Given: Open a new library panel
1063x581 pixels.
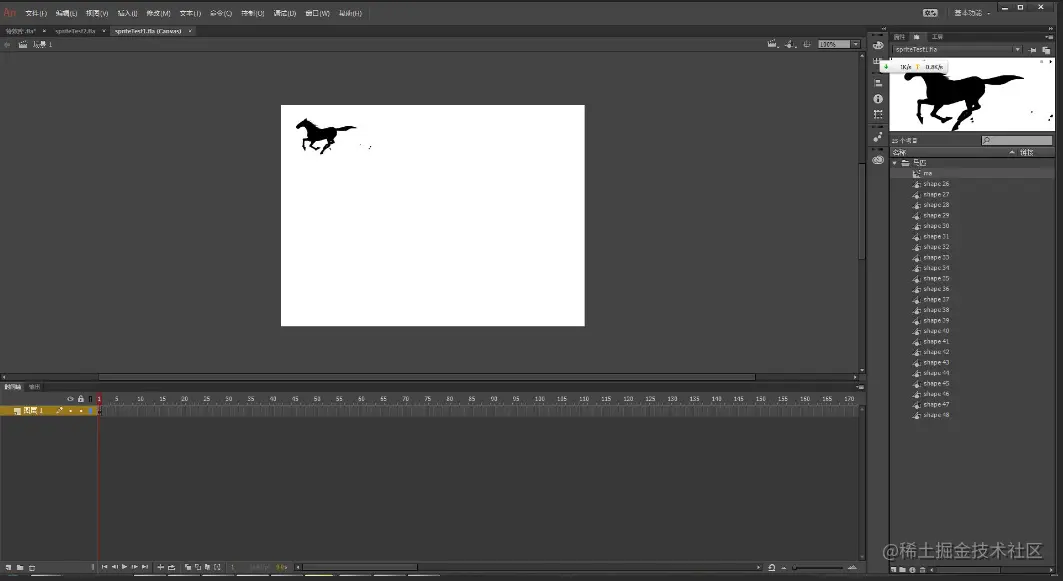Looking at the screenshot, I should tap(1046, 49).
